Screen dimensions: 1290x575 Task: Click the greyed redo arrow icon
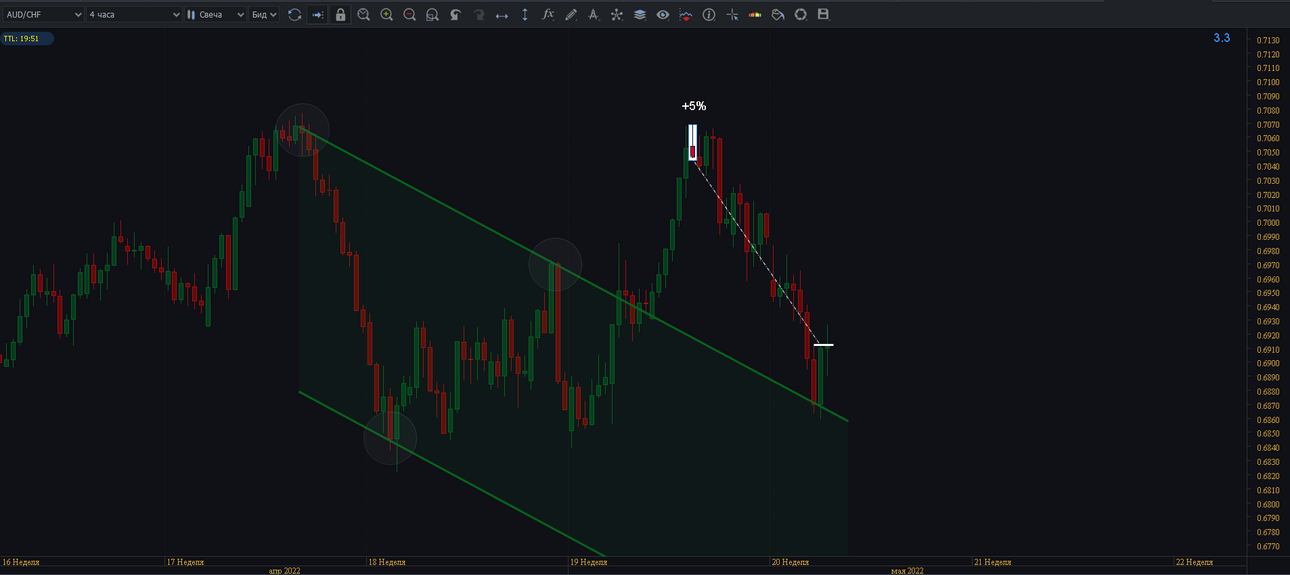(x=478, y=15)
